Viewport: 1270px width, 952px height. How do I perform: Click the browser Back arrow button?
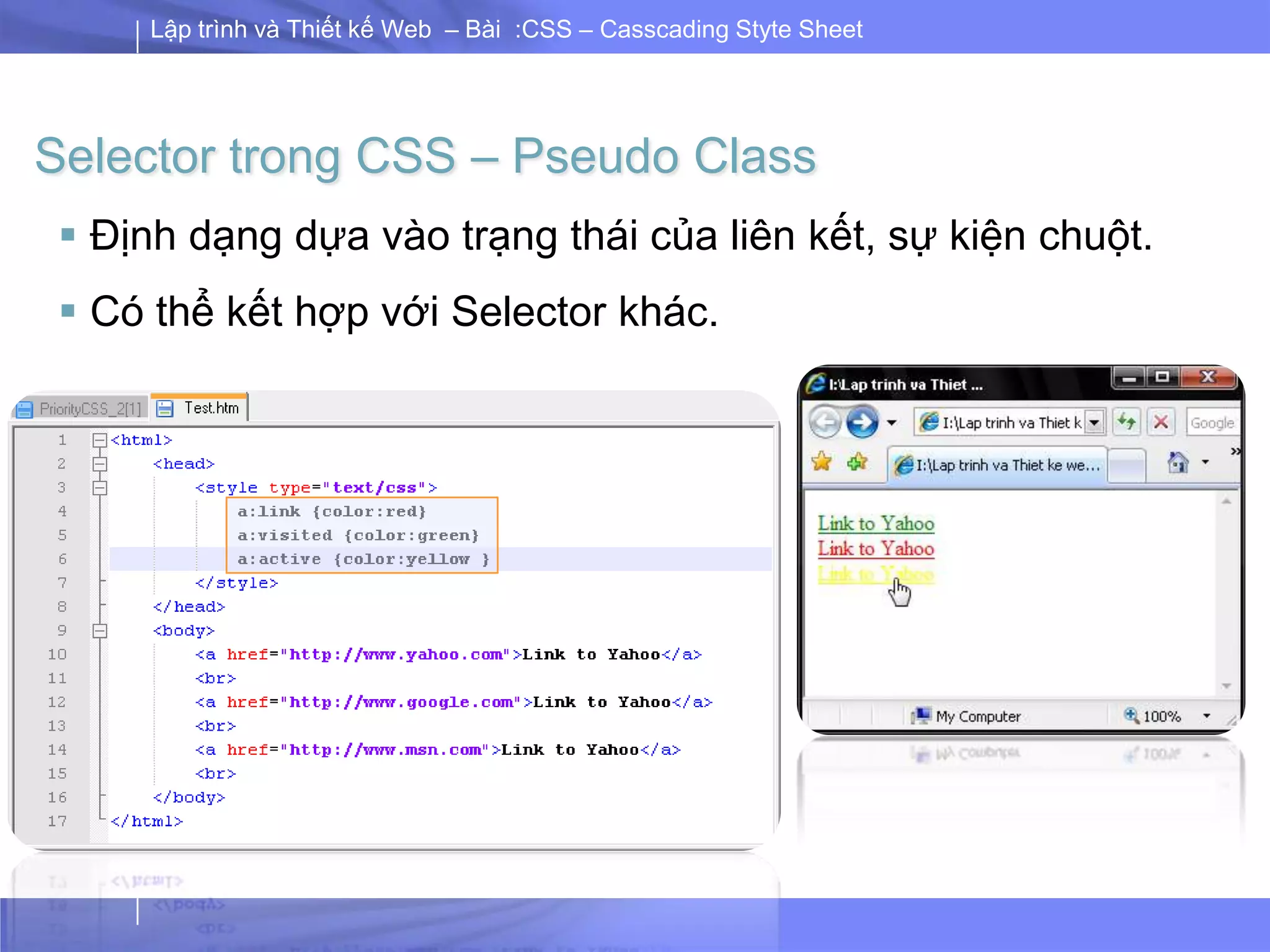tap(825, 422)
